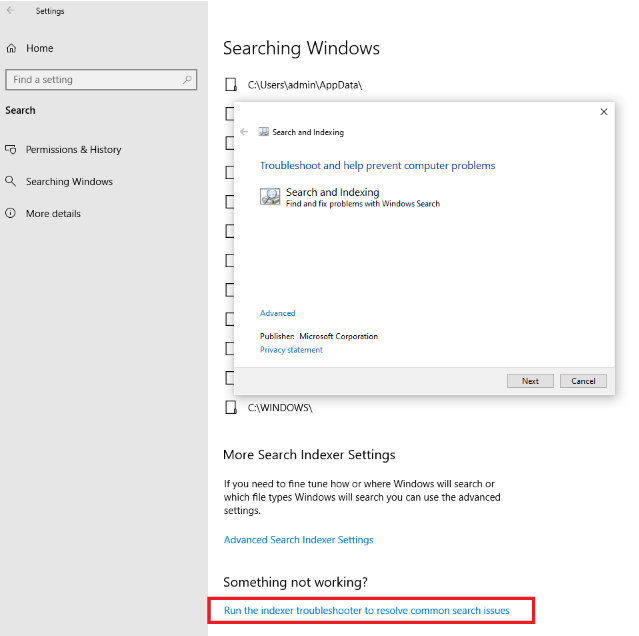Open the Advanced link in troubleshooter
639x636 pixels.
pyautogui.click(x=278, y=313)
